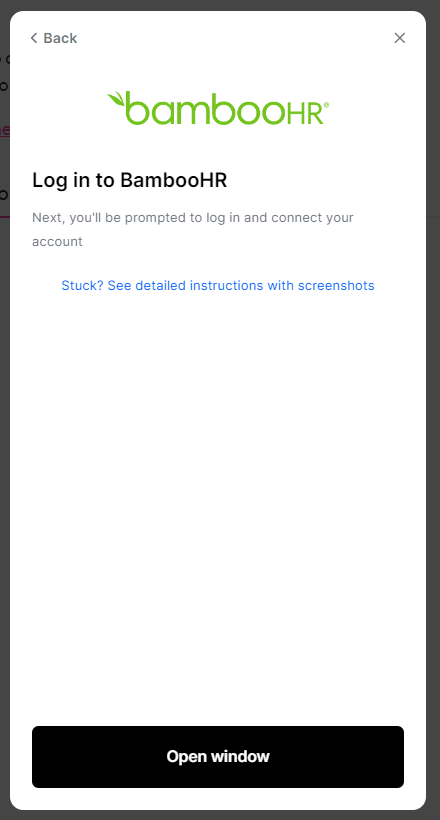Screen dimensions: 440x820
Task: Click the green leaf in BambooHR logo
Action: coord(116,99)
